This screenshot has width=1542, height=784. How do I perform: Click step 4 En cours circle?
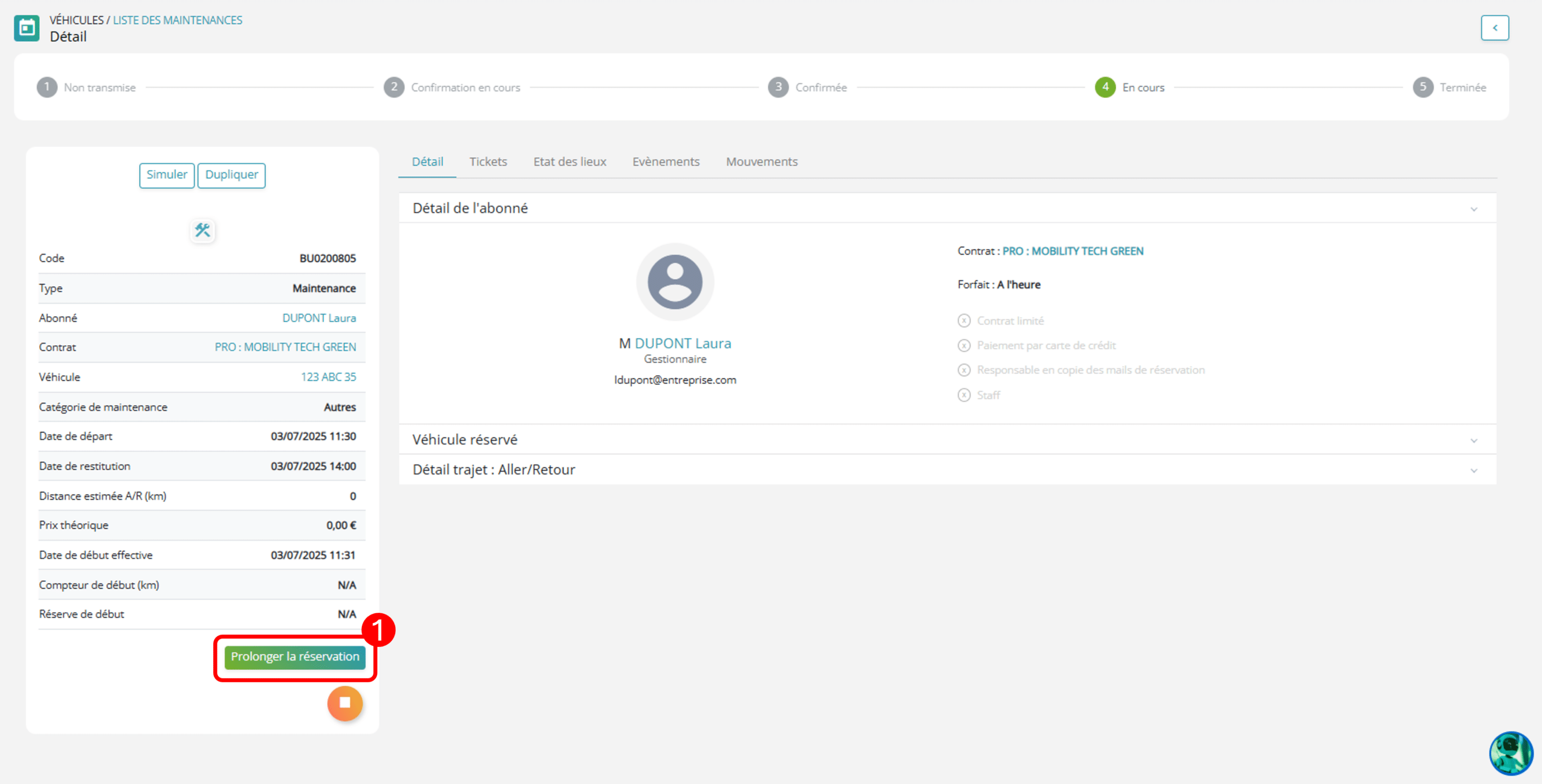coord(1105,87)
